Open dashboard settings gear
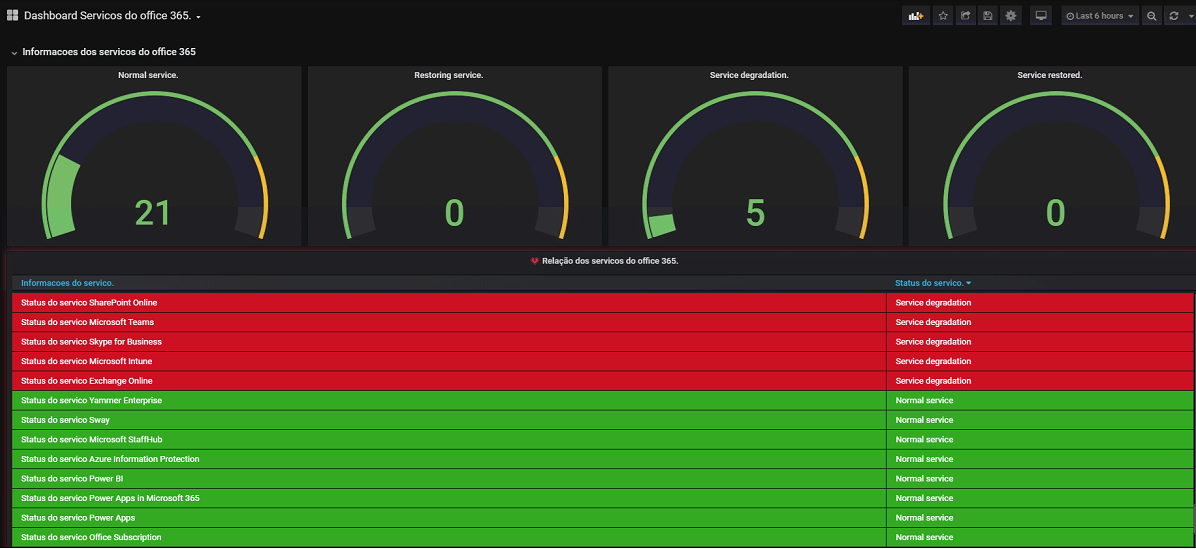1196x549 pixels. (1011, 15)
